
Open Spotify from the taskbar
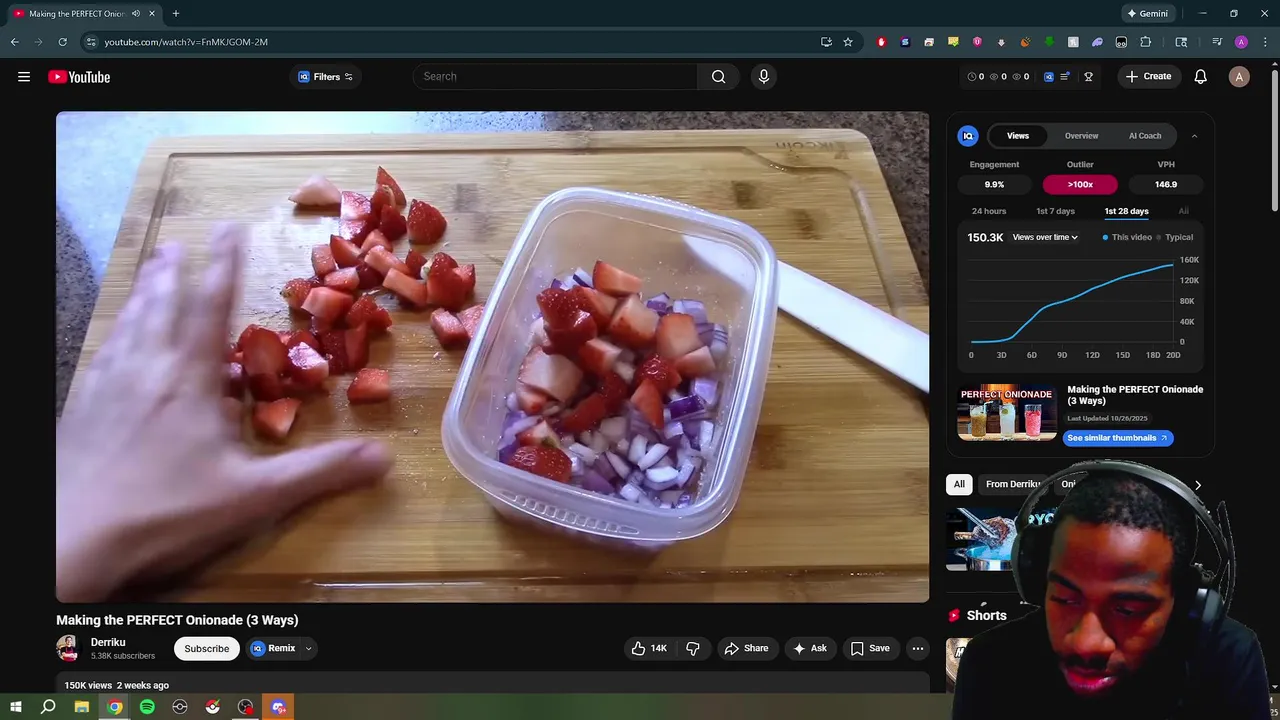(147, 707)
